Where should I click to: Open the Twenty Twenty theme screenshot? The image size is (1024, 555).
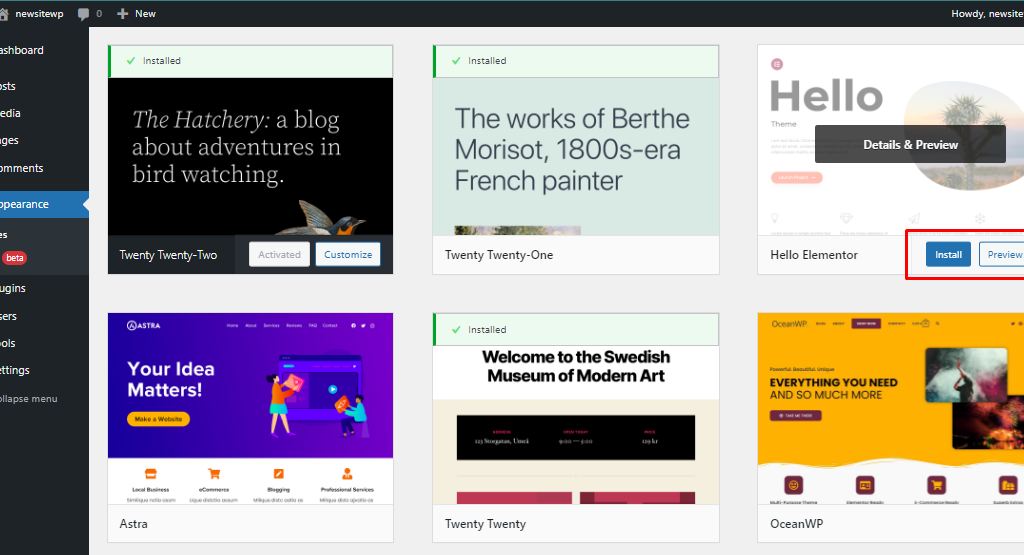pyautogui.click(x=575, y=424)
